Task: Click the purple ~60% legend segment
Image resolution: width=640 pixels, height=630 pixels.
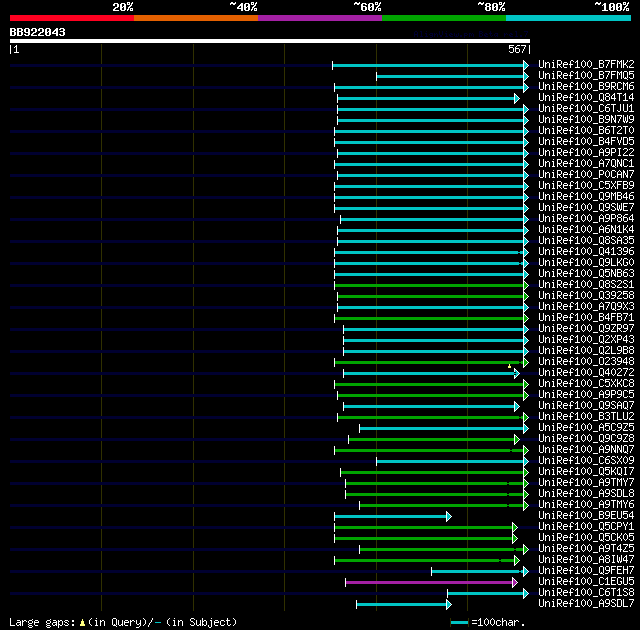Action: tap(320, 18)
